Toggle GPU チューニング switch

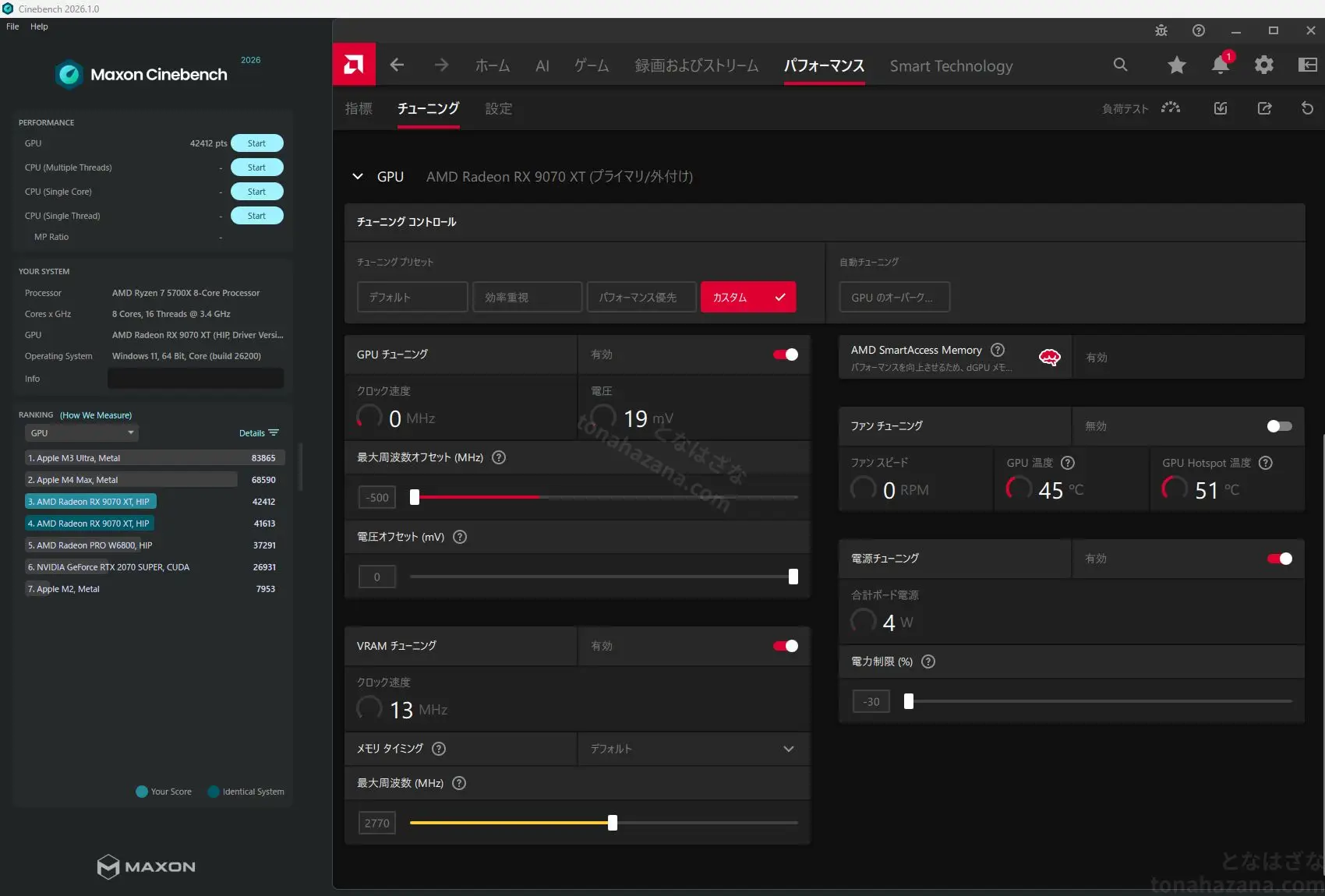click(786, 355)
